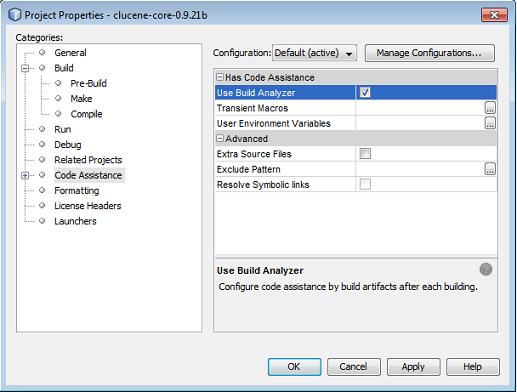Select the Make category
The image size is (517, 392).
(x=81, y=99)
